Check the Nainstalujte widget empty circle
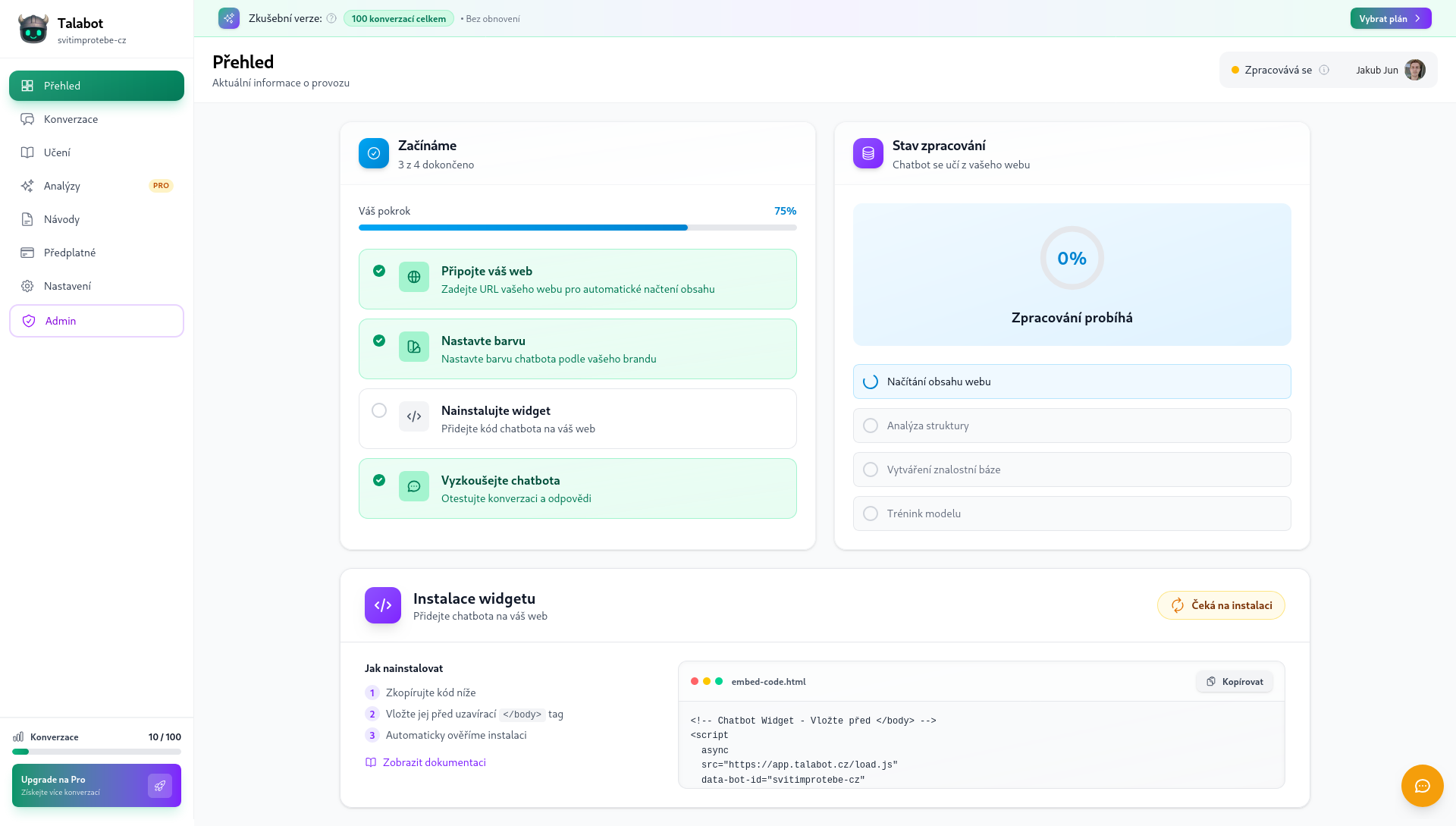1456x826 pixels. click(x=379, y=410)
